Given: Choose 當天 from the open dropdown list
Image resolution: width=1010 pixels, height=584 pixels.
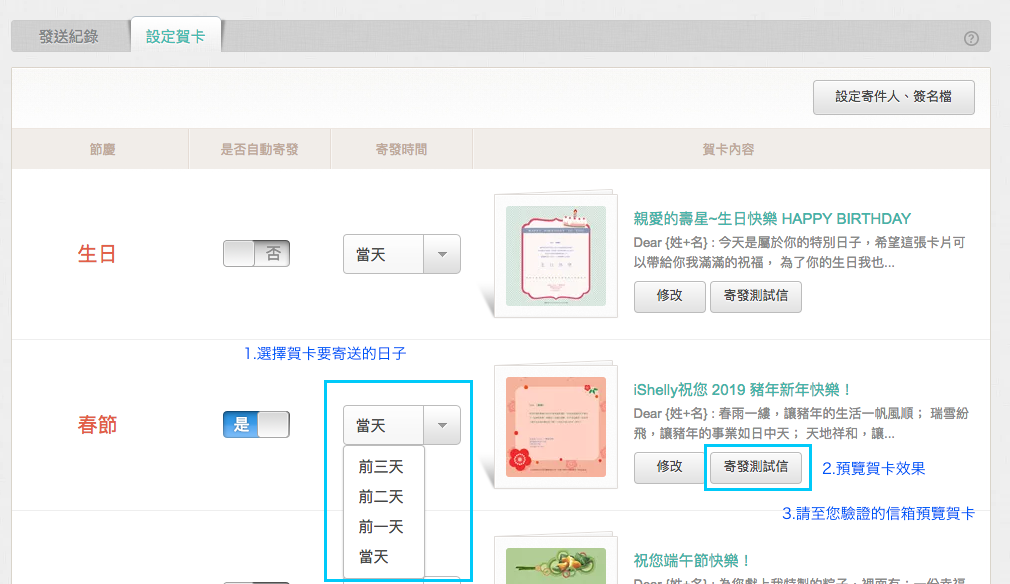Looking at the screenshot, I should (x=374, y=557).
